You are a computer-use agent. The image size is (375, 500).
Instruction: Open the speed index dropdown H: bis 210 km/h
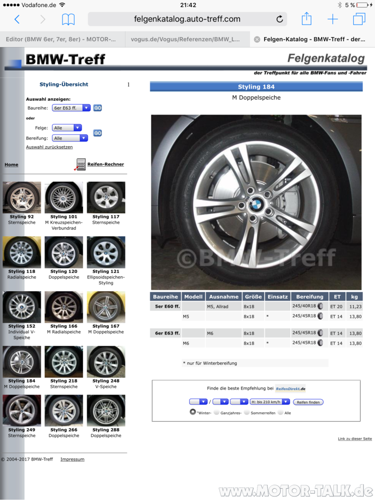click(270, 402)
